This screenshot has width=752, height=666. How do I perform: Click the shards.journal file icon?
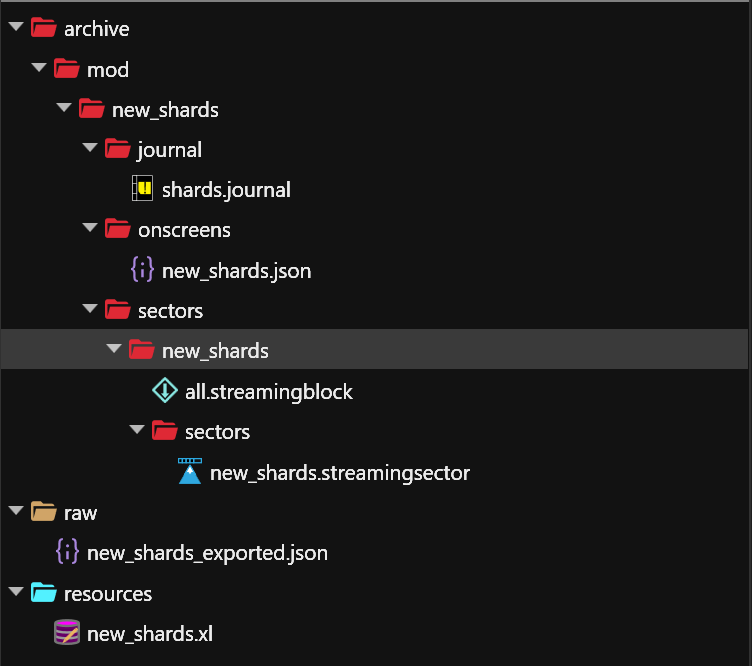click(x=144, y=189)
